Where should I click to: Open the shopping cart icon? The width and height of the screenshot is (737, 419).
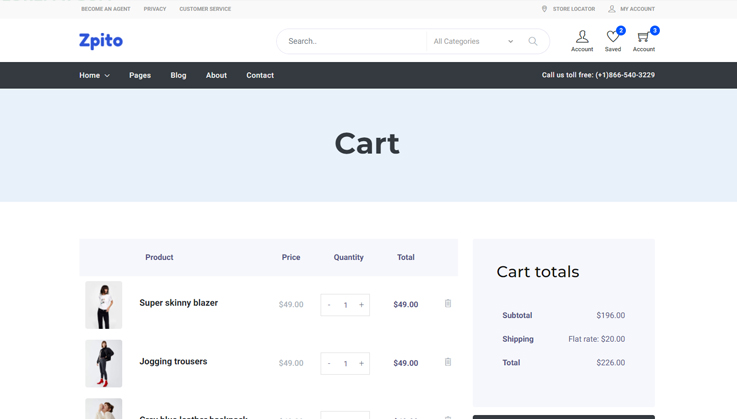(x=643, y=37)
